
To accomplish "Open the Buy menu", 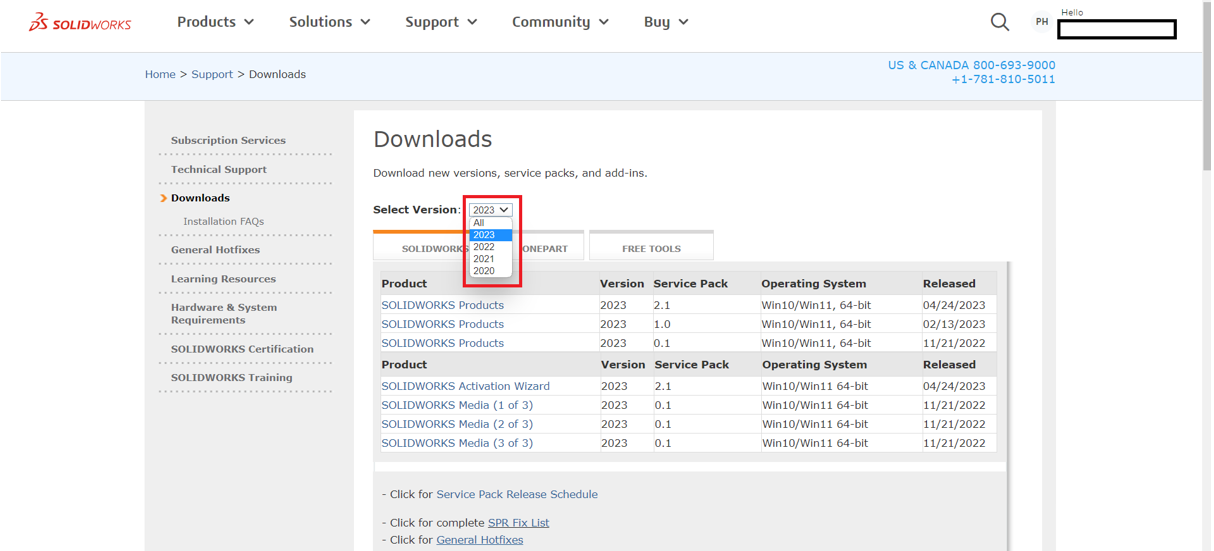I will (666, 22).
